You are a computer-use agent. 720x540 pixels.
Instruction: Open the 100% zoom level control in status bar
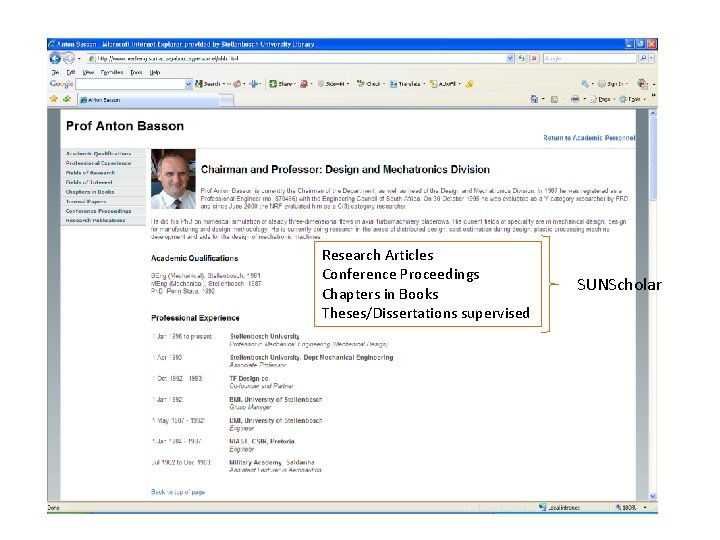[x=630, y=507]
